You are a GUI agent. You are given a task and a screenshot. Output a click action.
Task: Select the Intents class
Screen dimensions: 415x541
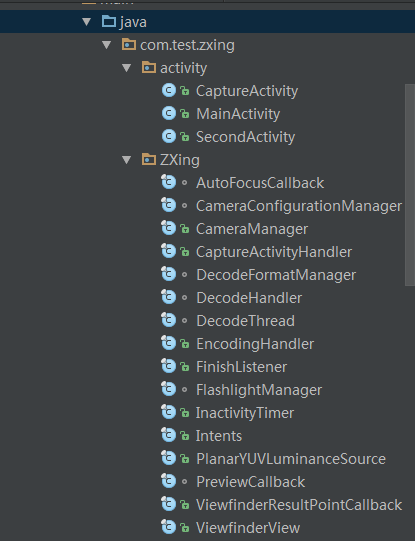[219, 436]
